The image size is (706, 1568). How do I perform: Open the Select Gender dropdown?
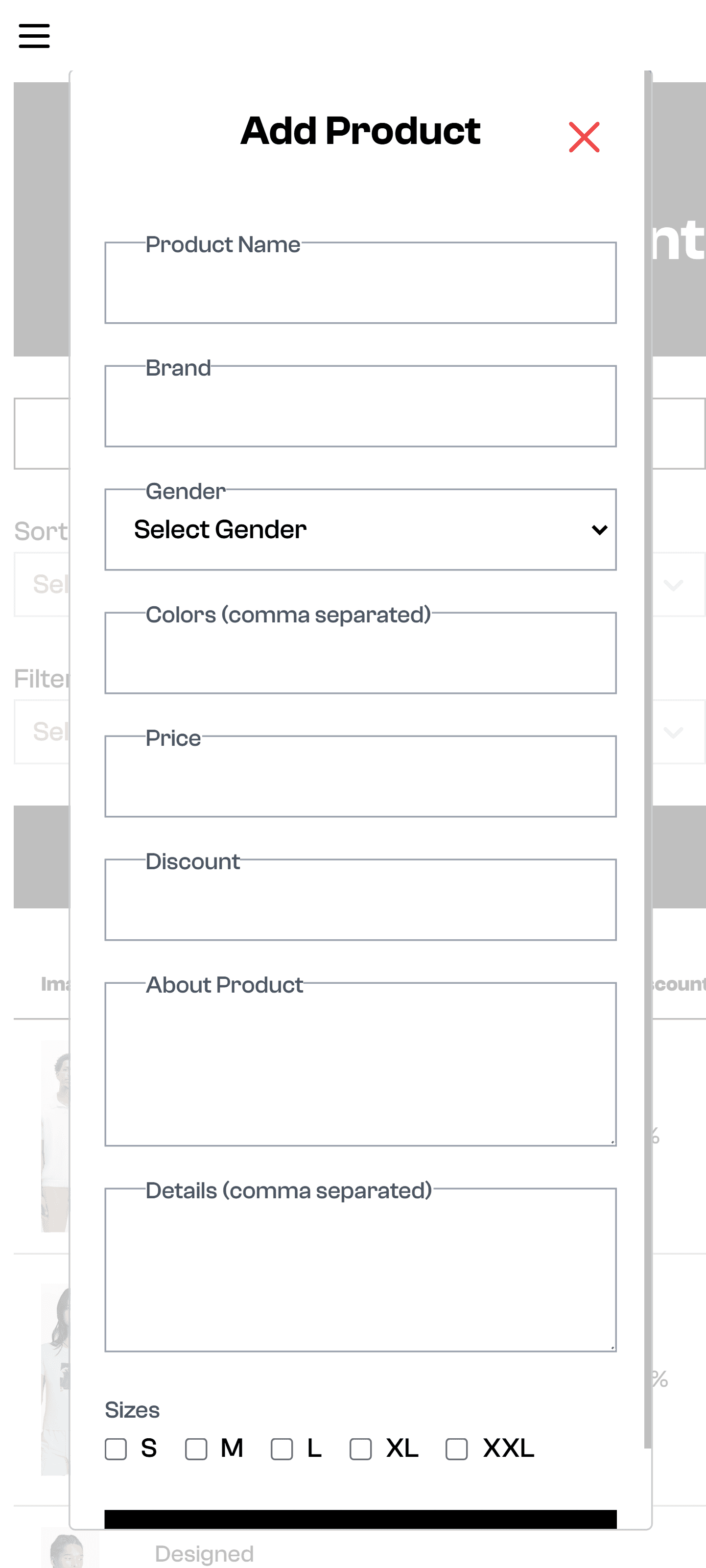click(360, 529)
